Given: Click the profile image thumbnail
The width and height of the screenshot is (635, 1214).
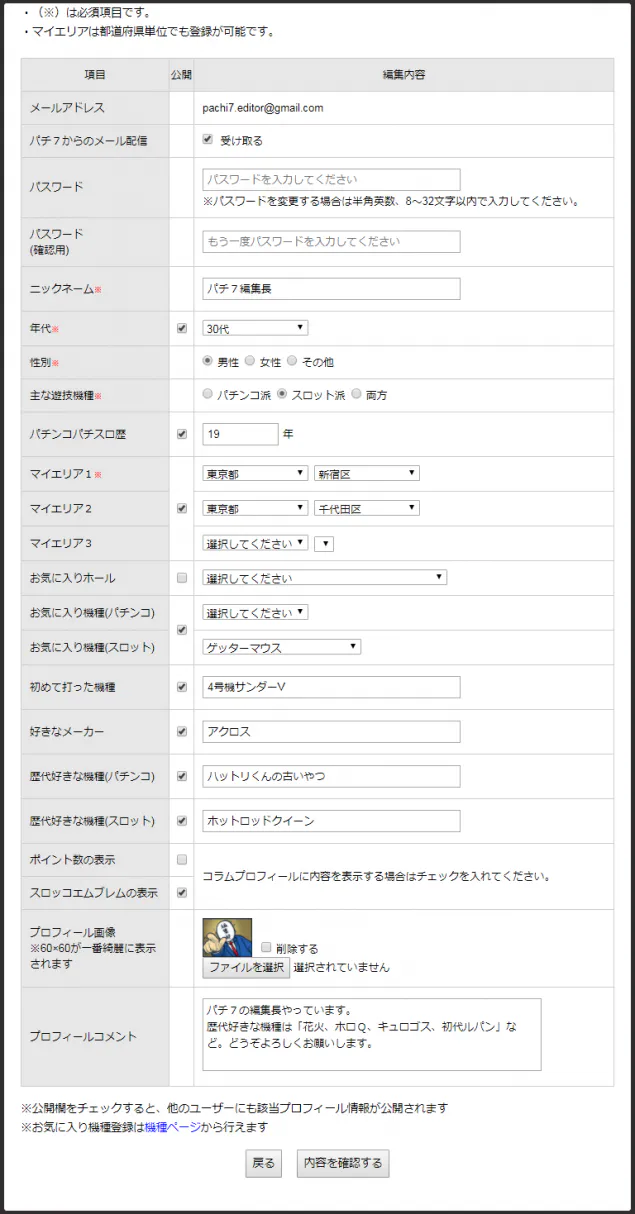Looking at the screenshot, I should 227,938.
